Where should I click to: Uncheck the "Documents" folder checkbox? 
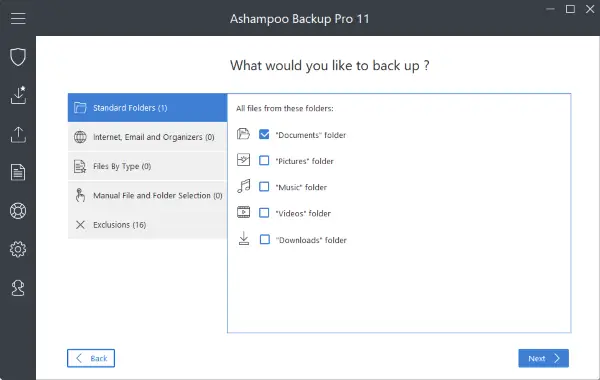point(264,134)
